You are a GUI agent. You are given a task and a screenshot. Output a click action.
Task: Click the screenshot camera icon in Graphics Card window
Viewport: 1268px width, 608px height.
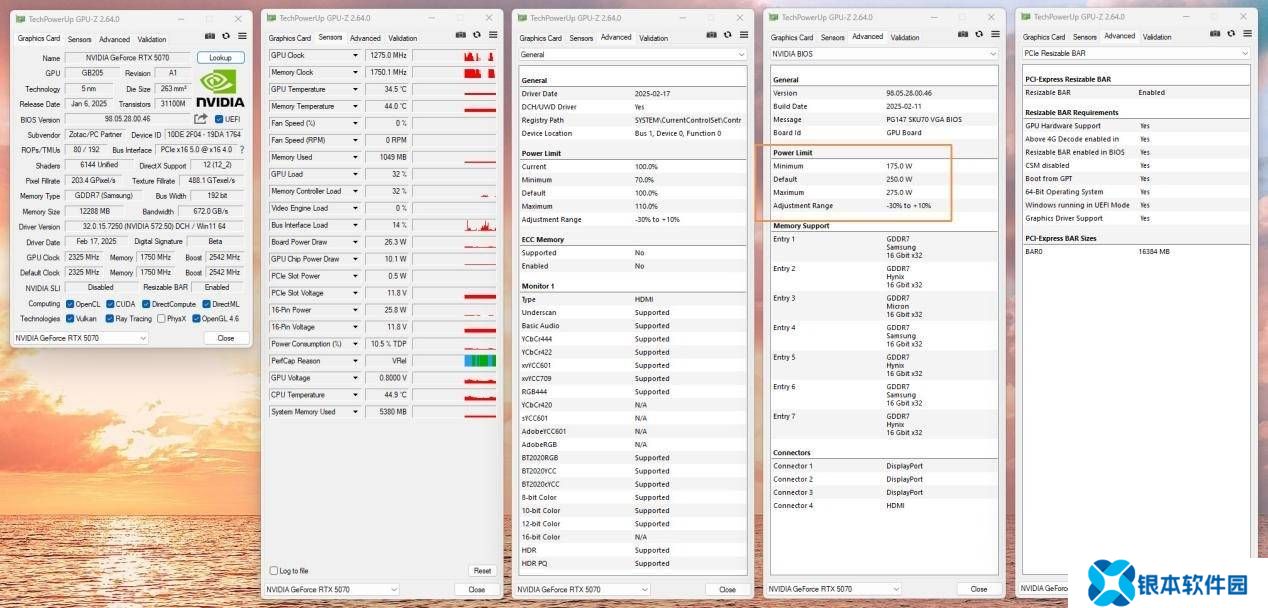tap(210, 35)
